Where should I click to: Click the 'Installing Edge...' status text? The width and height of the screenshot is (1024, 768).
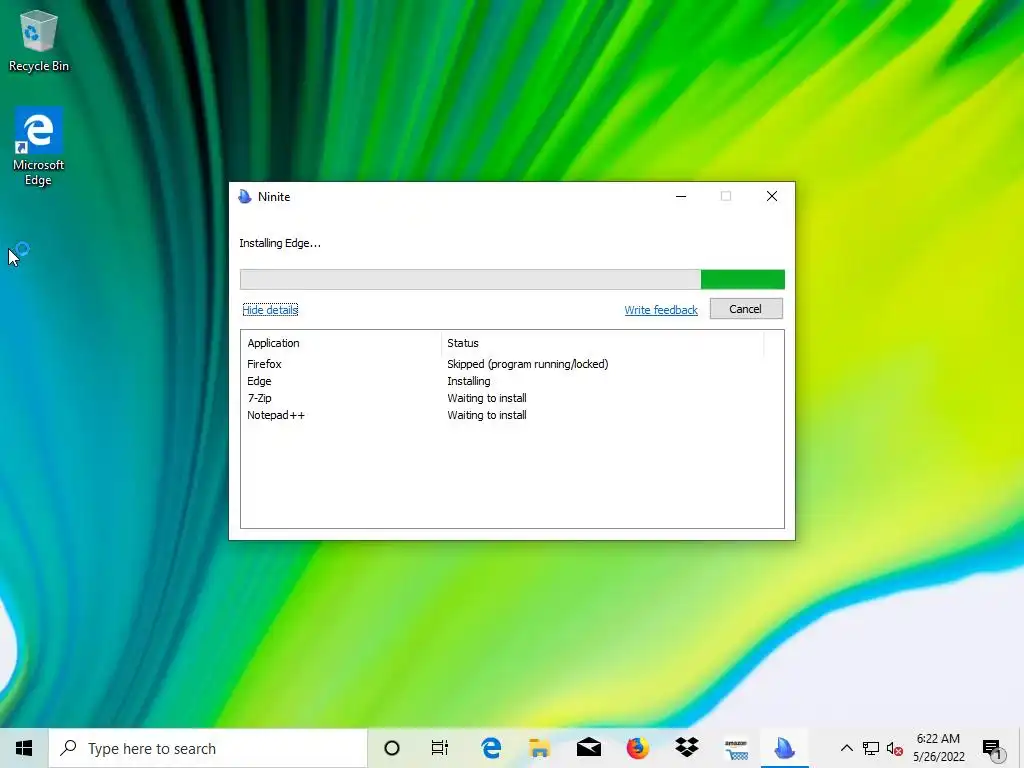click(x=280, y=243)
